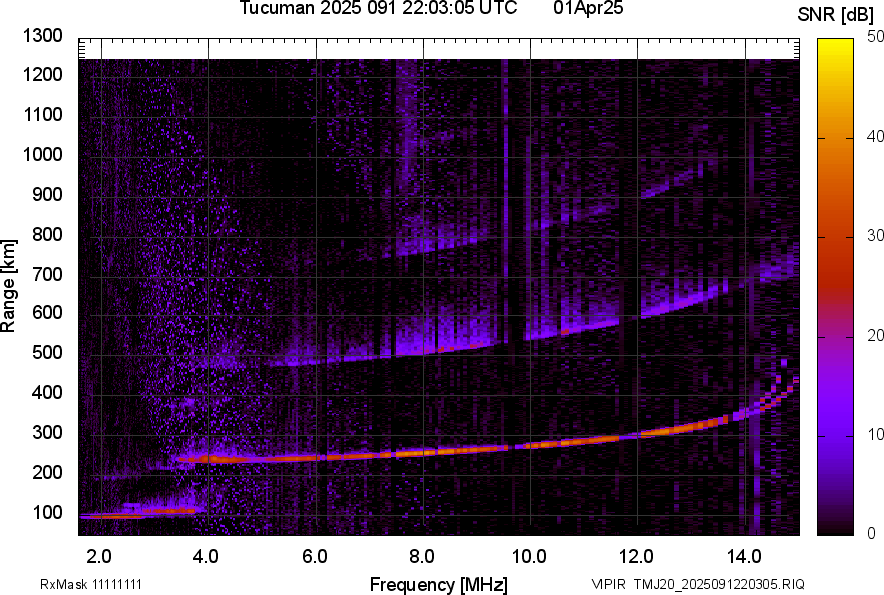The width and height of the screenshot is (884, 595).
Task: Click the range tick label '900'
Action: [47, 194]
